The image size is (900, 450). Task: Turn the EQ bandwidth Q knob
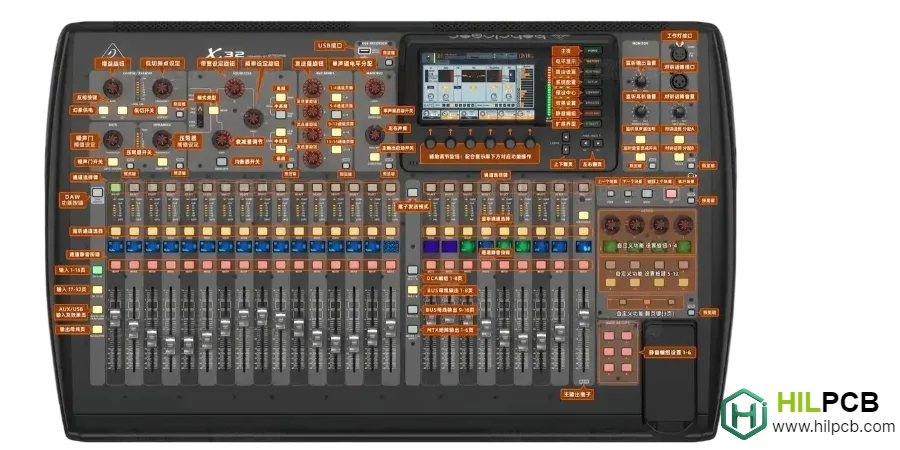234,88
